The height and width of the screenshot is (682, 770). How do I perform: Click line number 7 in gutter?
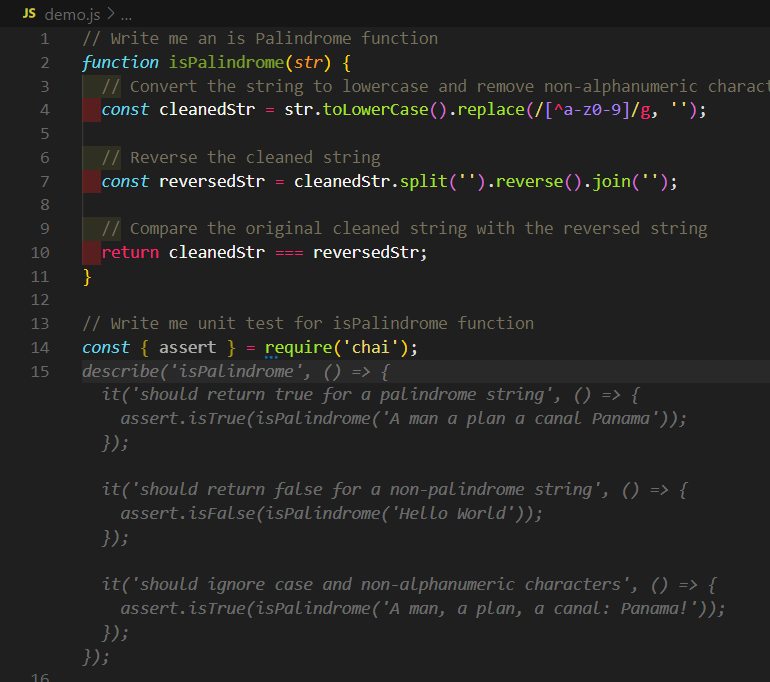[x=45, y=182]
